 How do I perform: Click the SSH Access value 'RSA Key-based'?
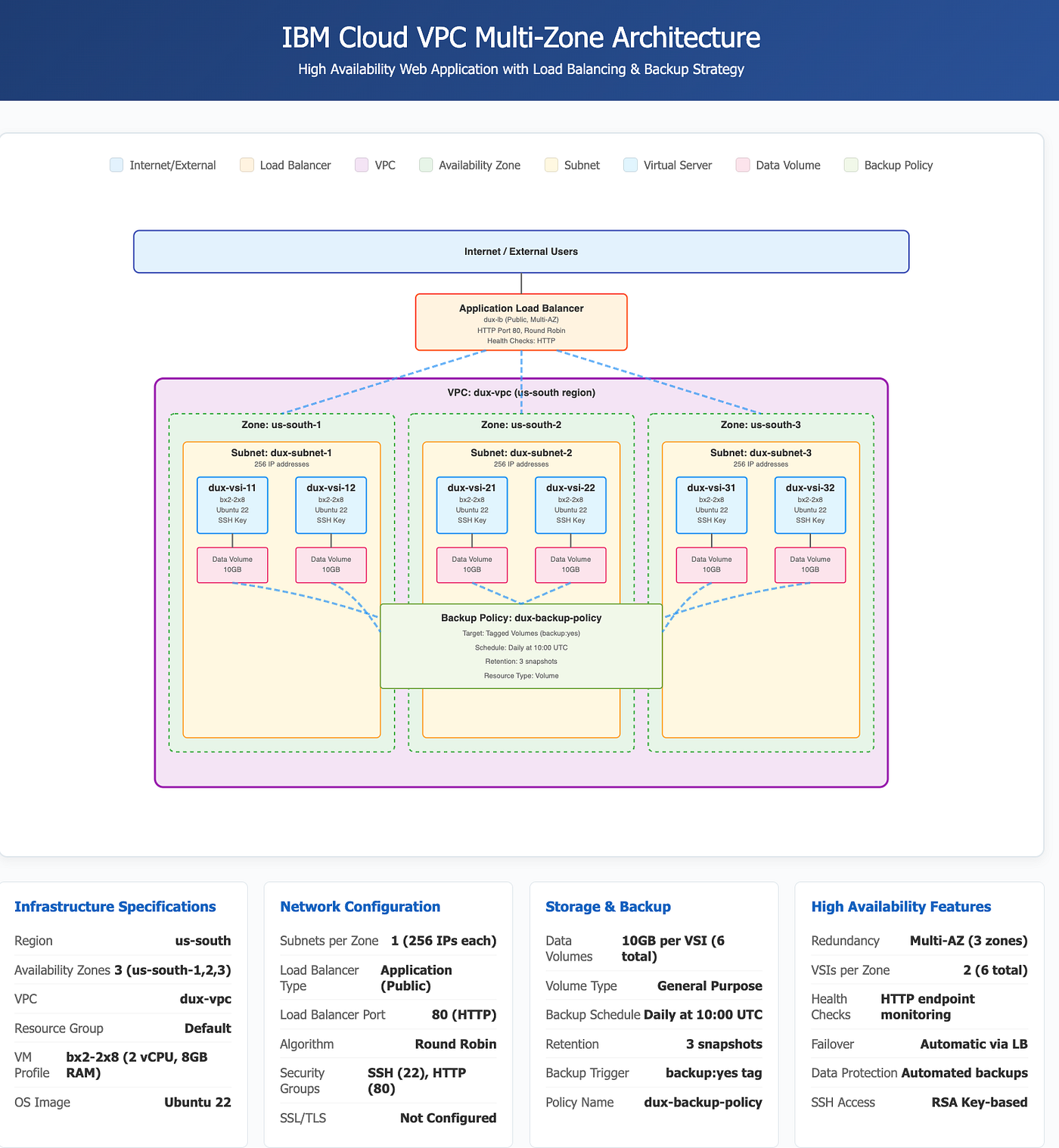pos(980,1103)
